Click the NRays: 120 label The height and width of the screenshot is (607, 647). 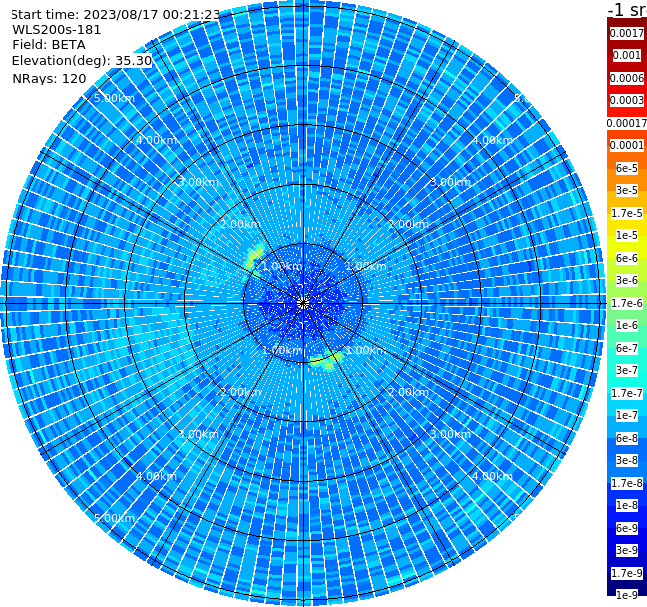click(x=49, y=78)
